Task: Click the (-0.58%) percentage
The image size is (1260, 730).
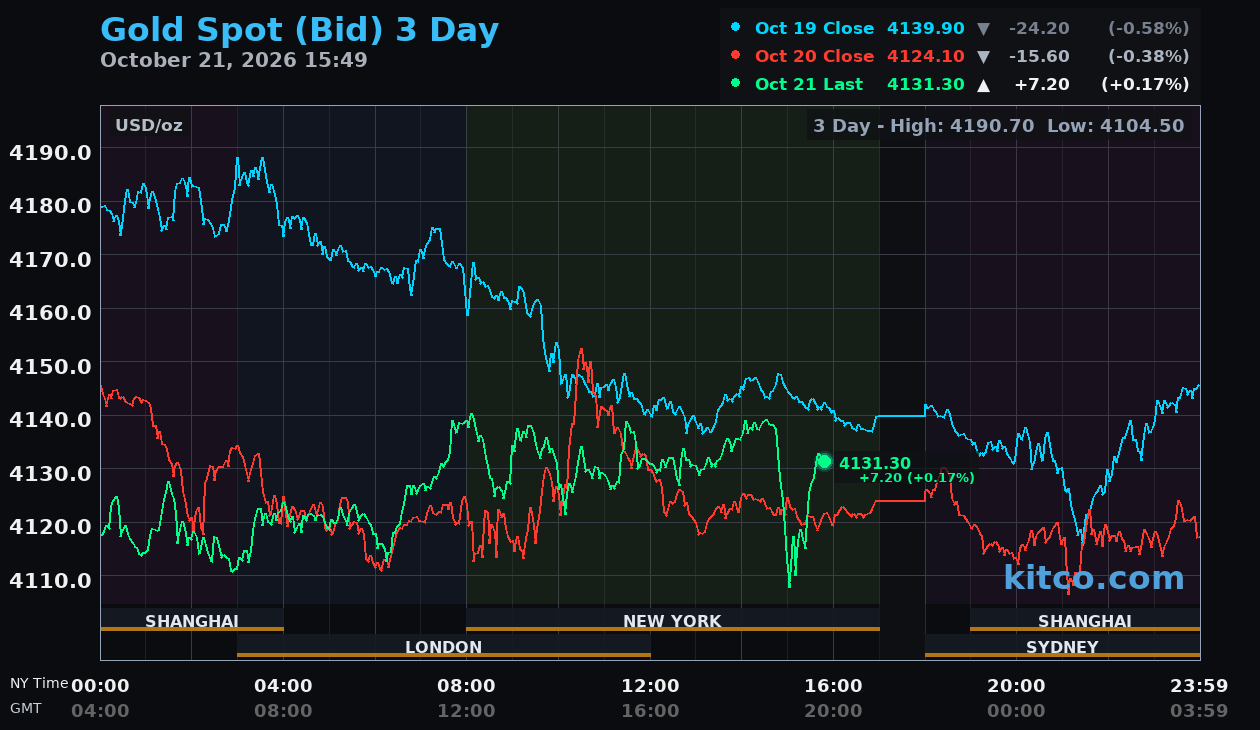Action: click(x=1149, y=28)
